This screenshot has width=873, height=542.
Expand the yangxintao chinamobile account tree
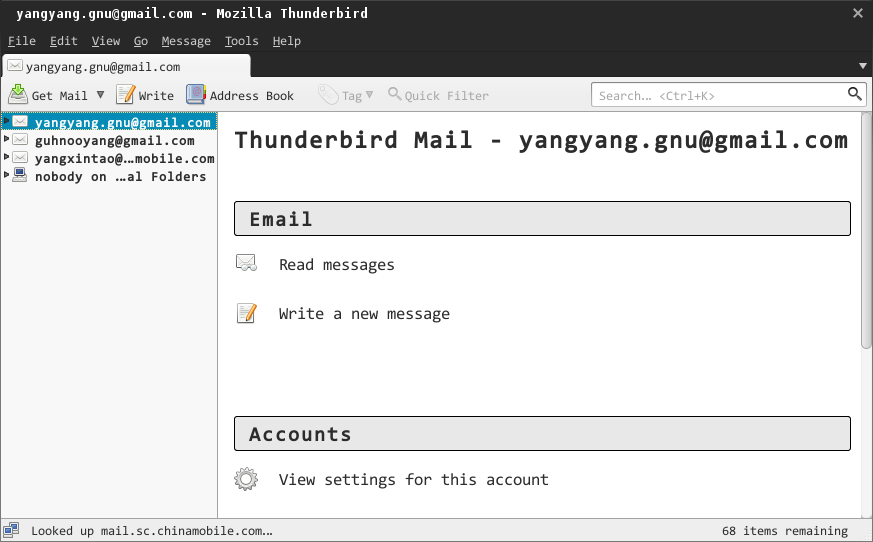(6, 157)
